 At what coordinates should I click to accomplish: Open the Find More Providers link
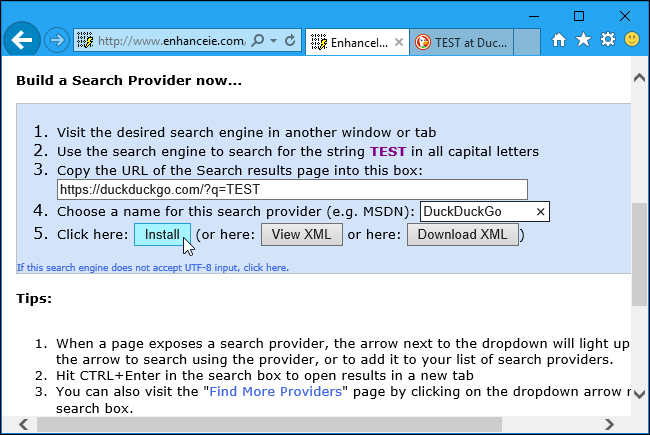tap(275, 391)
